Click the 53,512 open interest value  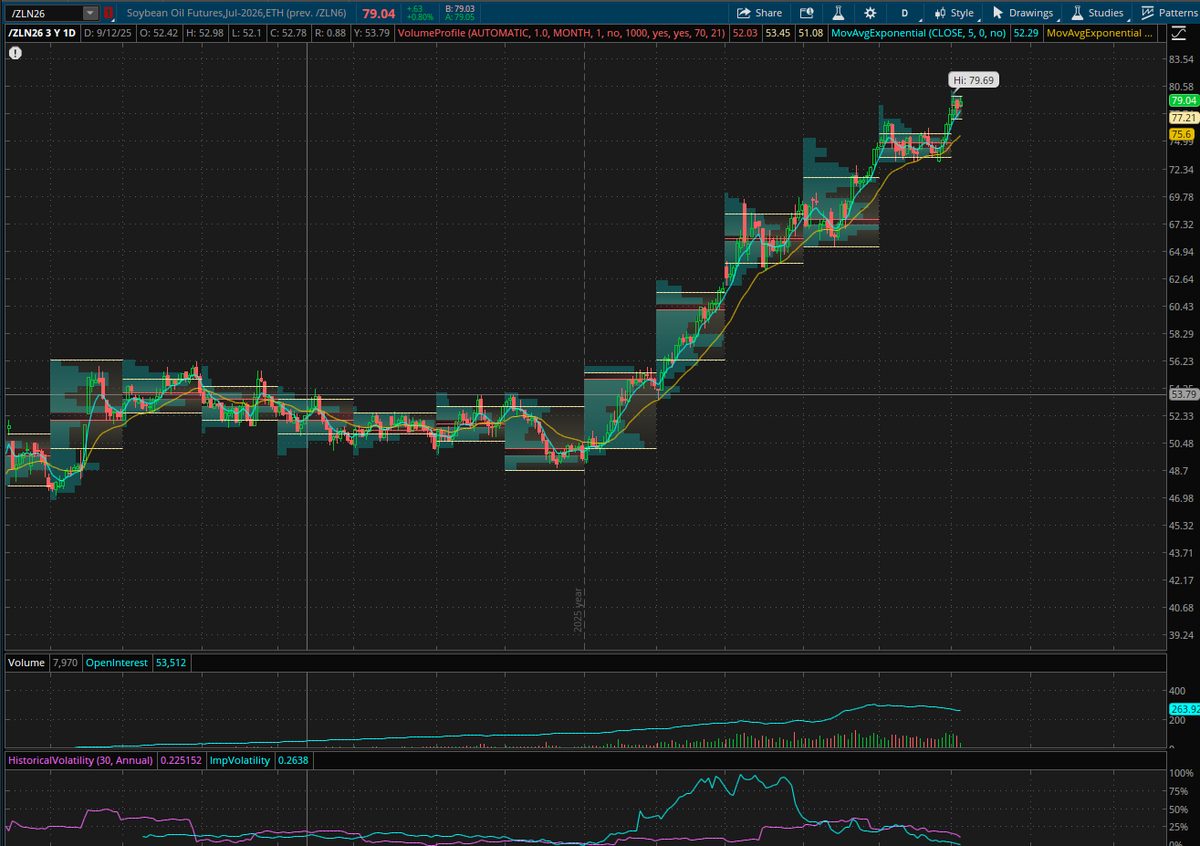[x=171, y=662]
